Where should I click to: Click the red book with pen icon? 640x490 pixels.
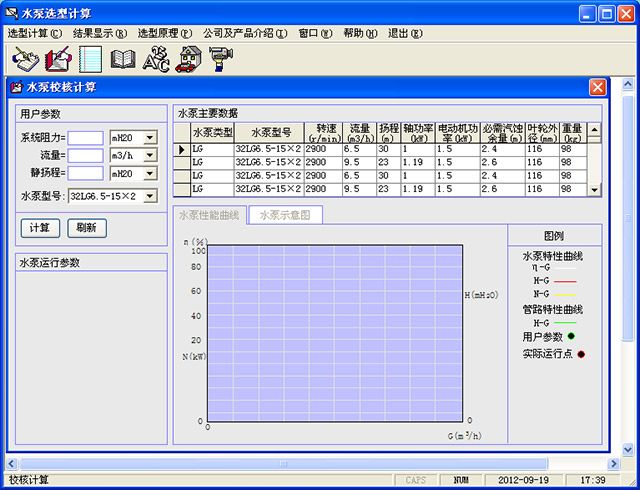pos(57,59)
